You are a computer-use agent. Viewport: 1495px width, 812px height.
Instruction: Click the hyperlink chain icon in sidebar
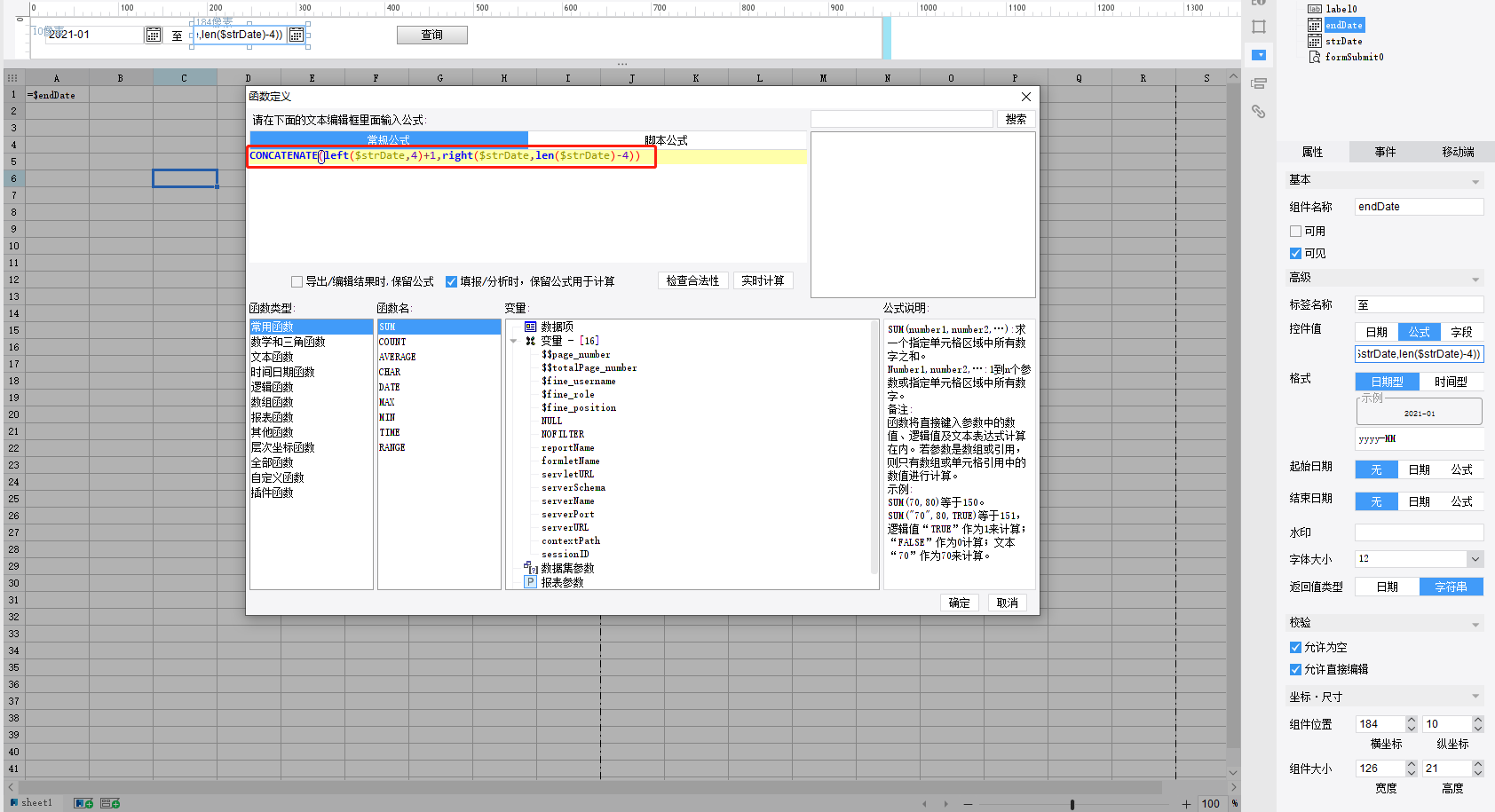(1258, 111)
